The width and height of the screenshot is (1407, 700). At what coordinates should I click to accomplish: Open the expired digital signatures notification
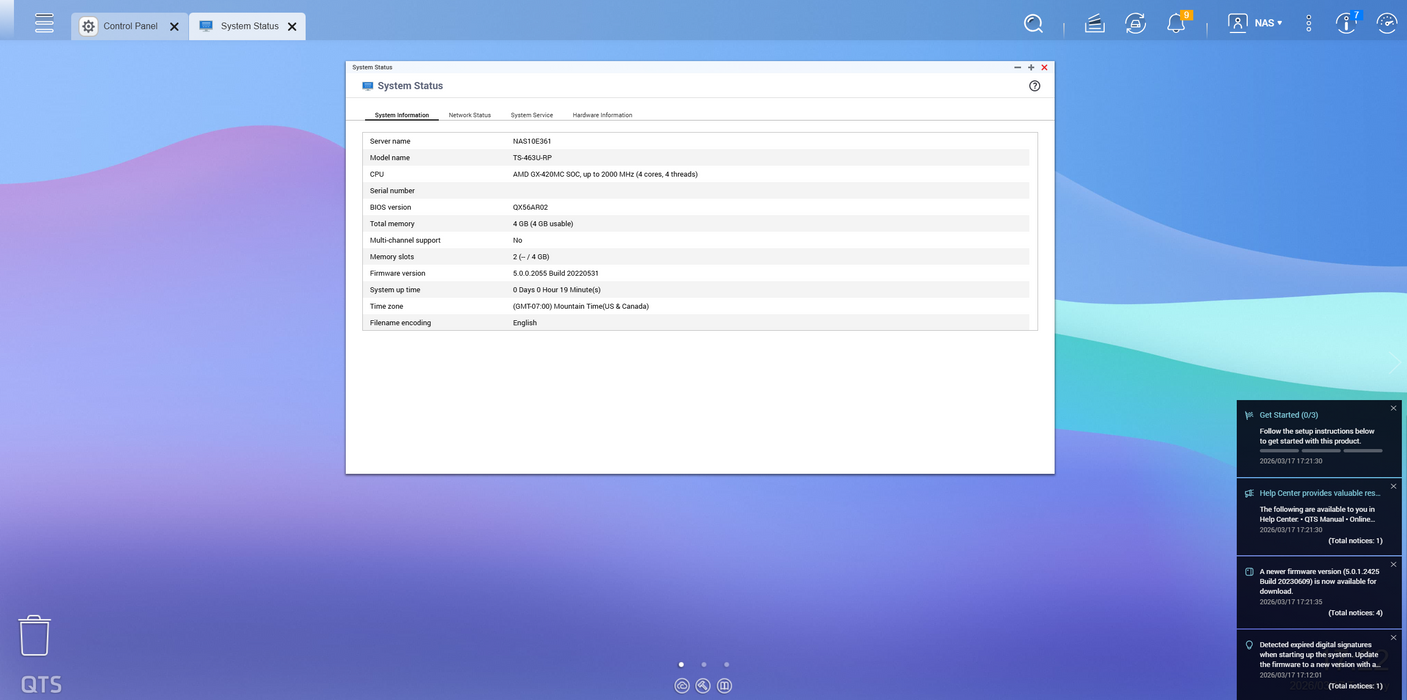pyautogui.click(x=1319, y=654)
